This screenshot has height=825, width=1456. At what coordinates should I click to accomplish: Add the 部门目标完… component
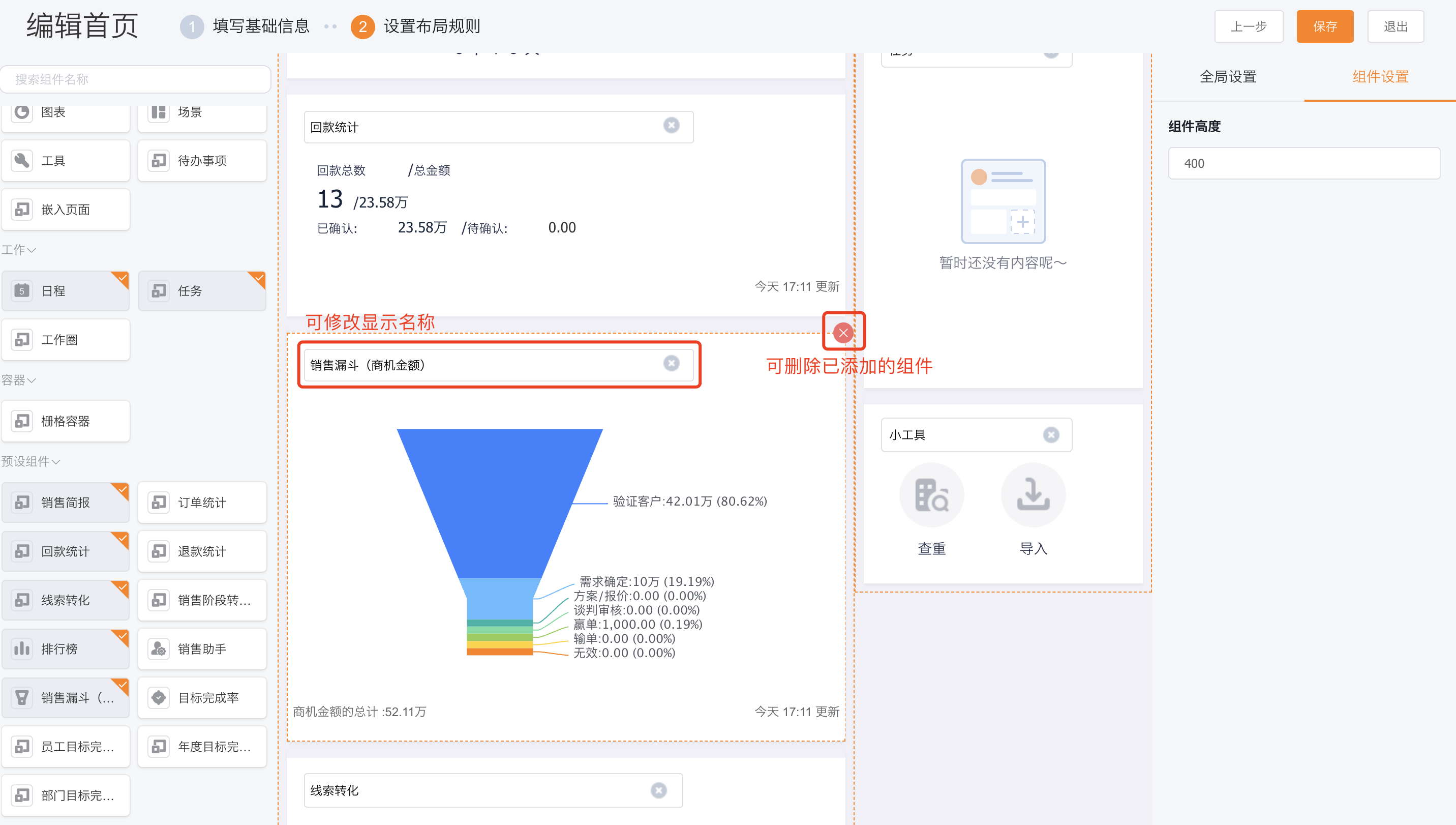coord(66,795)
